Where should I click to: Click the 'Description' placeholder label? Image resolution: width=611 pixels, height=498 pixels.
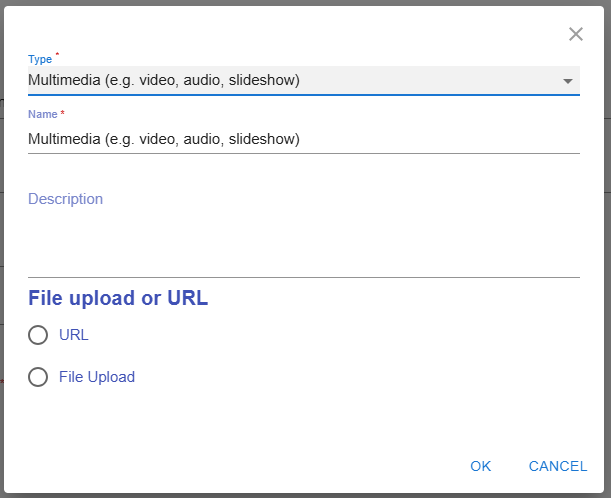65,199
